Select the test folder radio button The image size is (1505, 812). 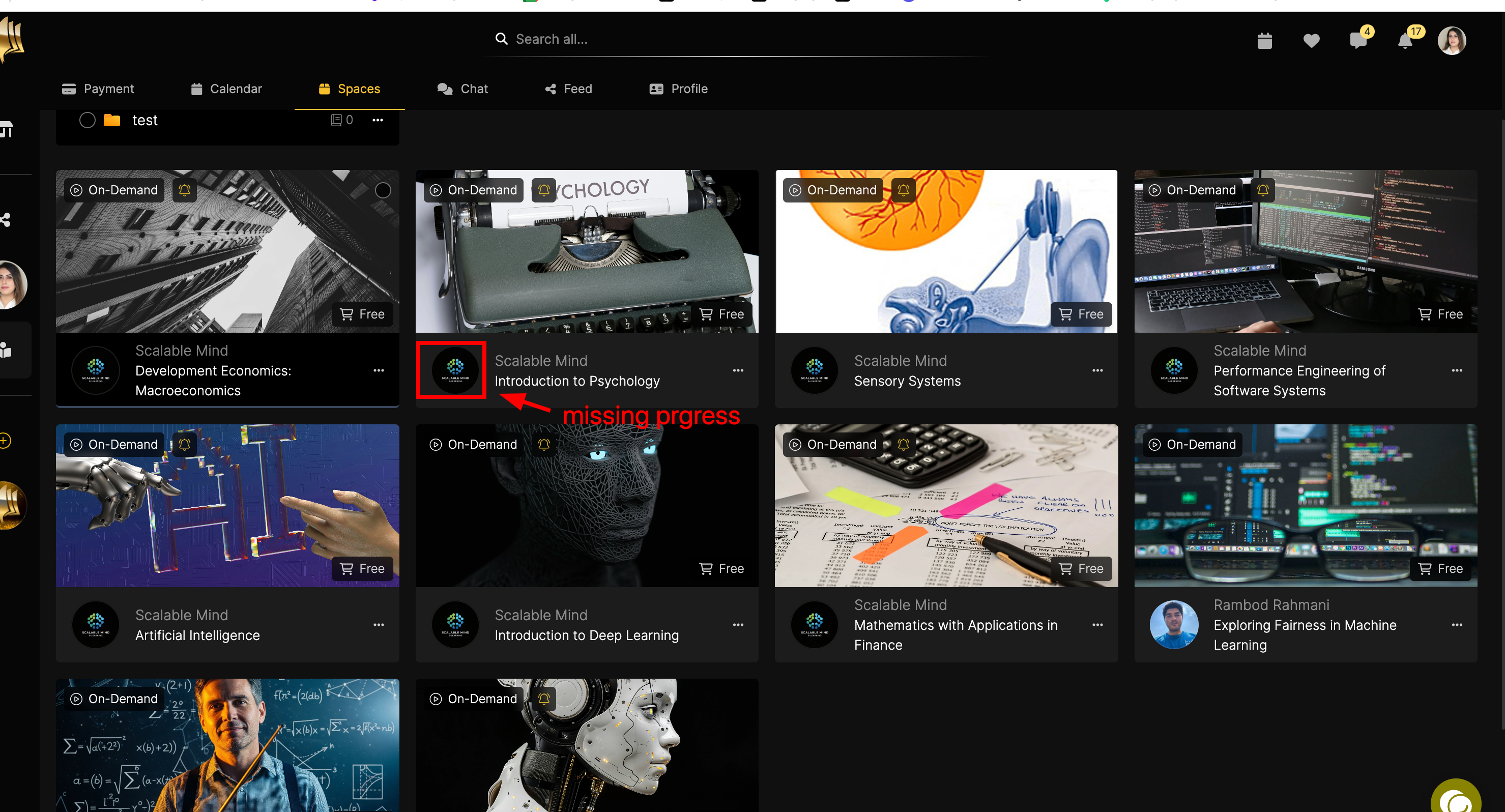(x=88, y=120)
